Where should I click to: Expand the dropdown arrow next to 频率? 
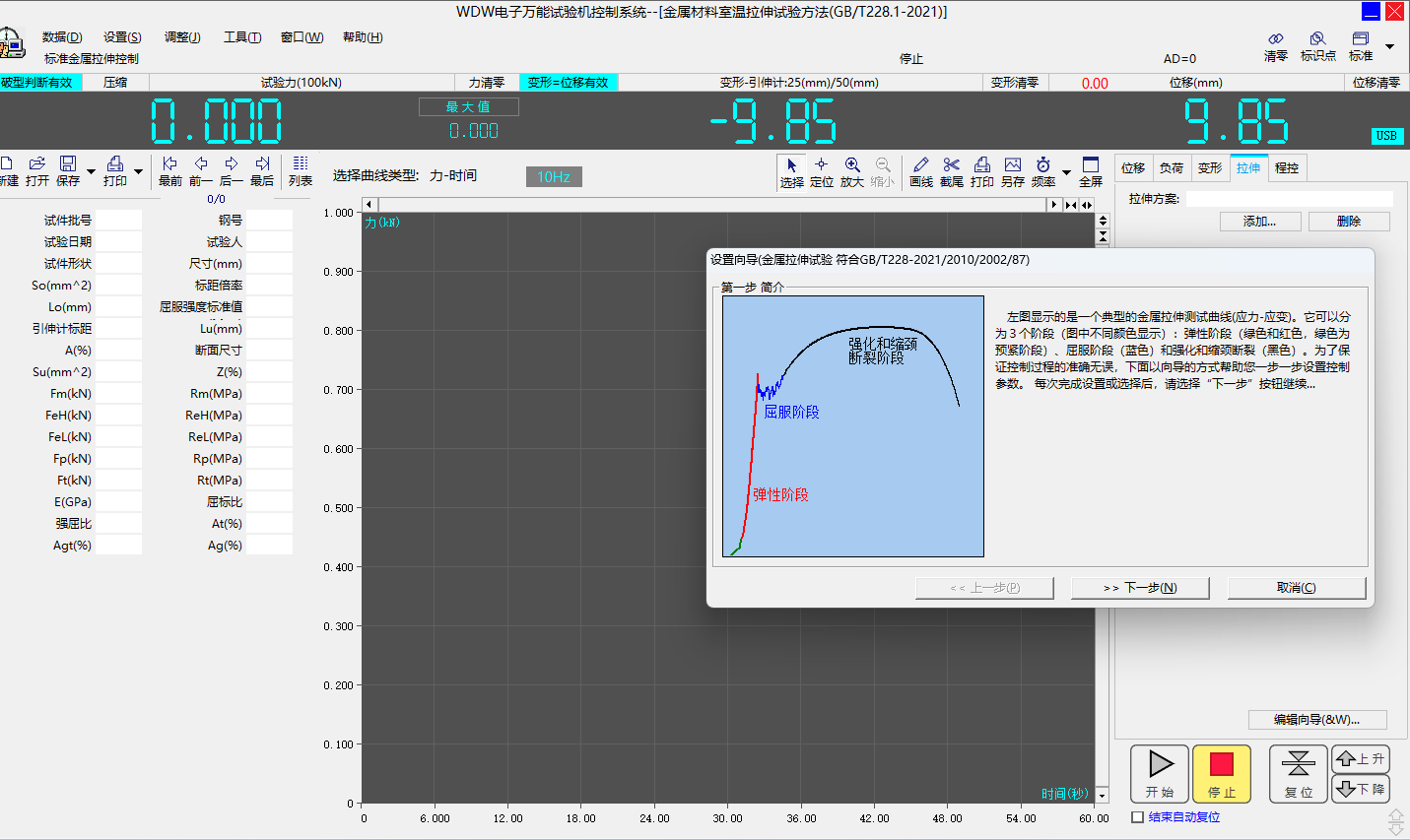(1066, 173)
